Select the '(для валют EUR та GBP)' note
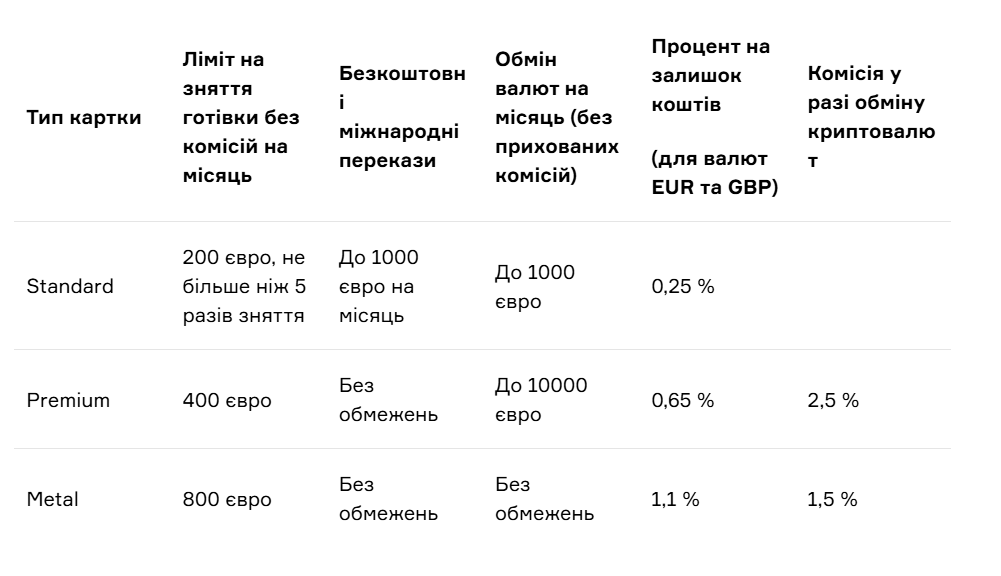Viewport: 1001px width, 576px height. [x=714, y=172]
